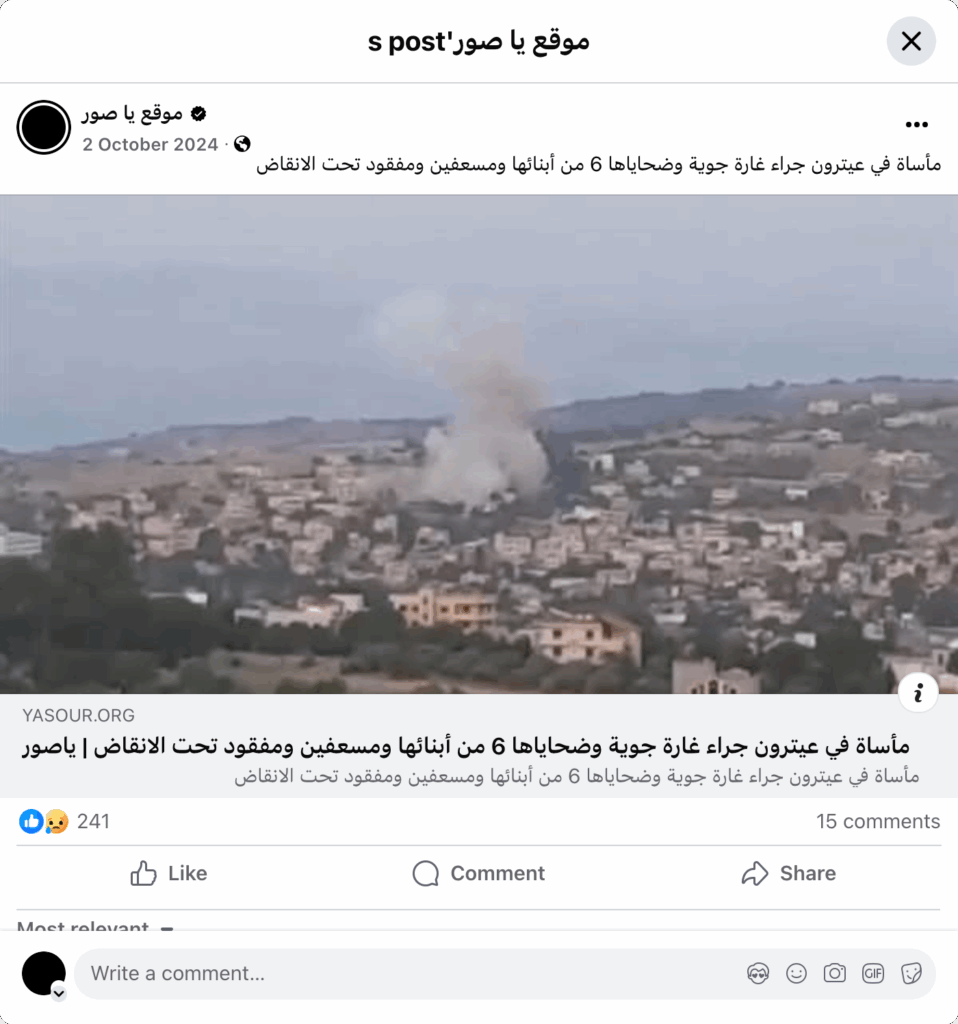This screenshot has width=958, height=1024.
Task: Like this post
Action: coord(168,873)
